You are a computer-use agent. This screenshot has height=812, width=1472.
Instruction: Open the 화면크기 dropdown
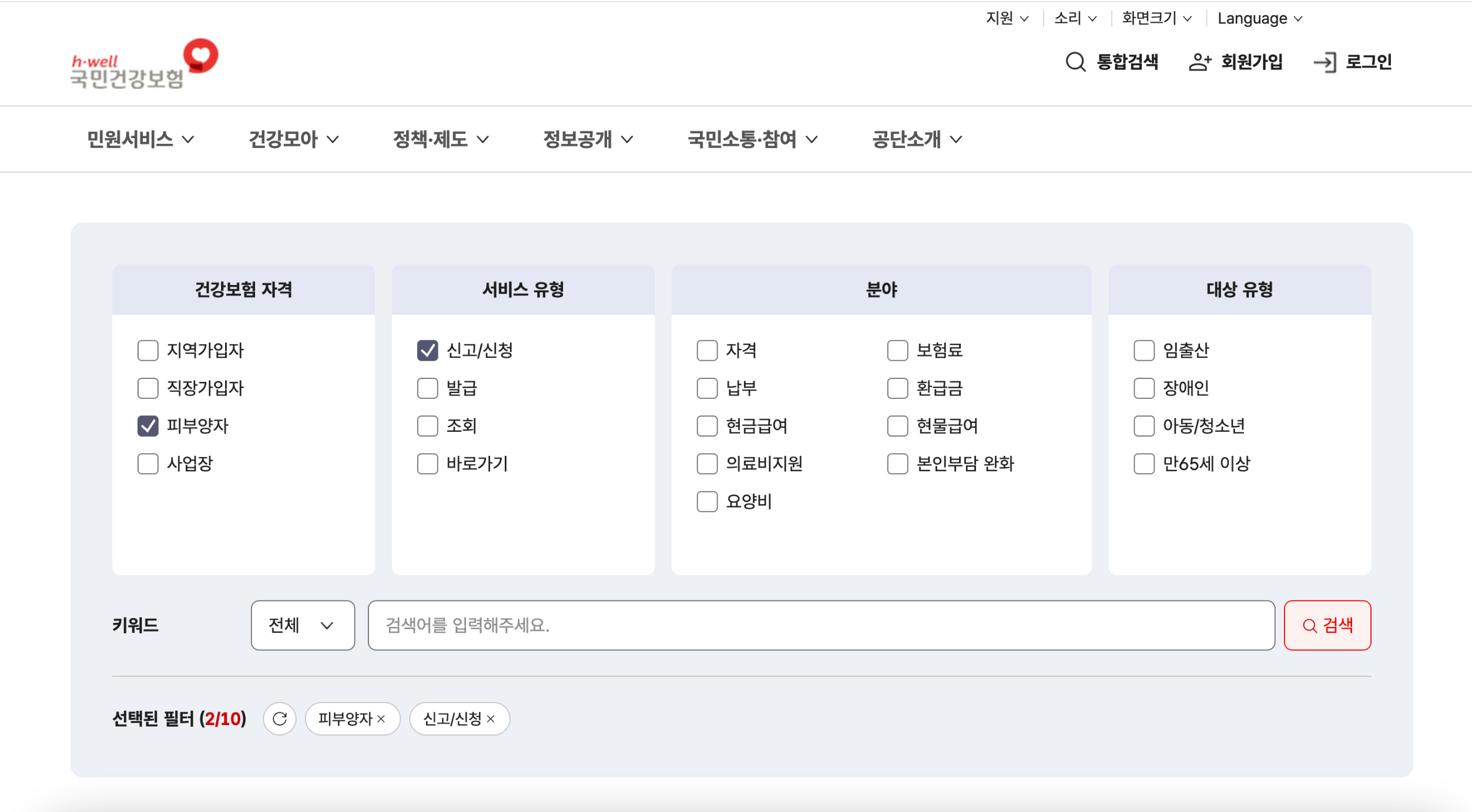[x=1156, y=18]
